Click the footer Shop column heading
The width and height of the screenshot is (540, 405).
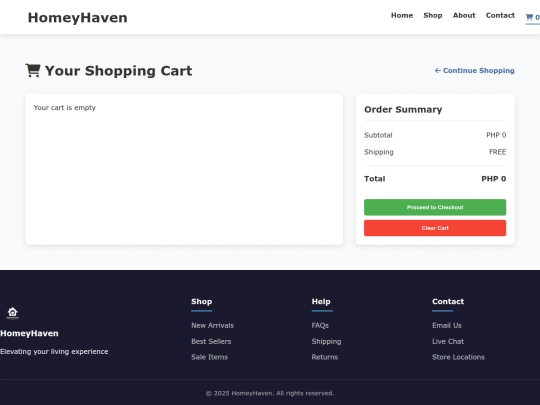click(x=201, y=301)
